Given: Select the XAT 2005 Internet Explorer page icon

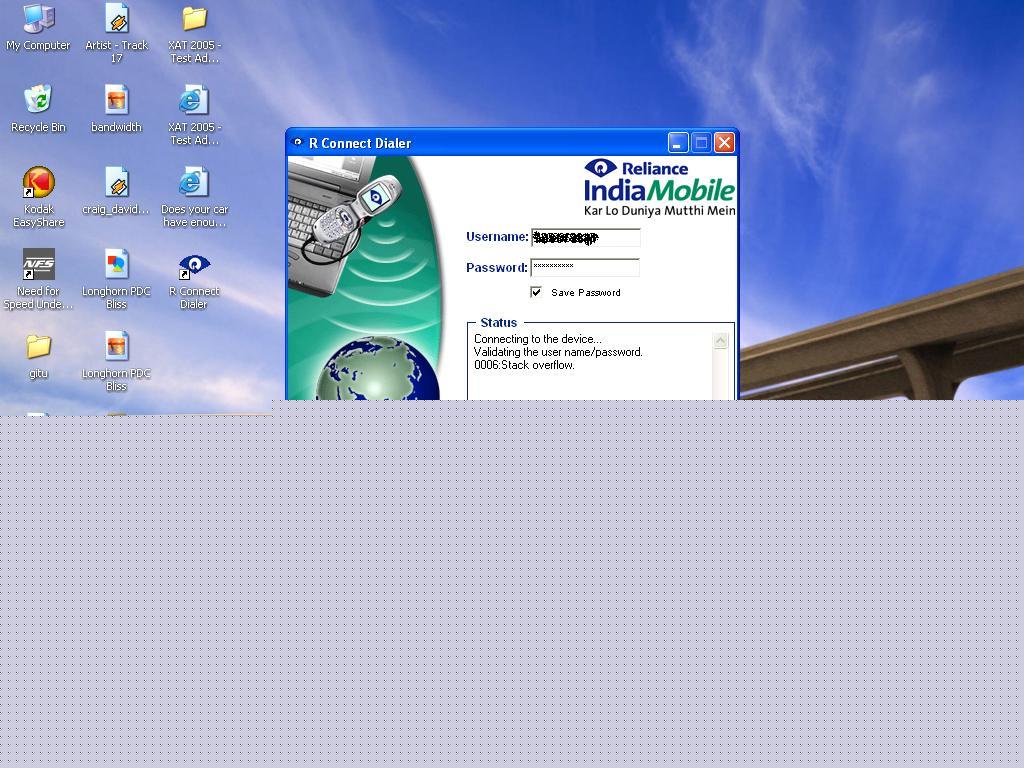Looking at the screenshot, I should (194, 101).
